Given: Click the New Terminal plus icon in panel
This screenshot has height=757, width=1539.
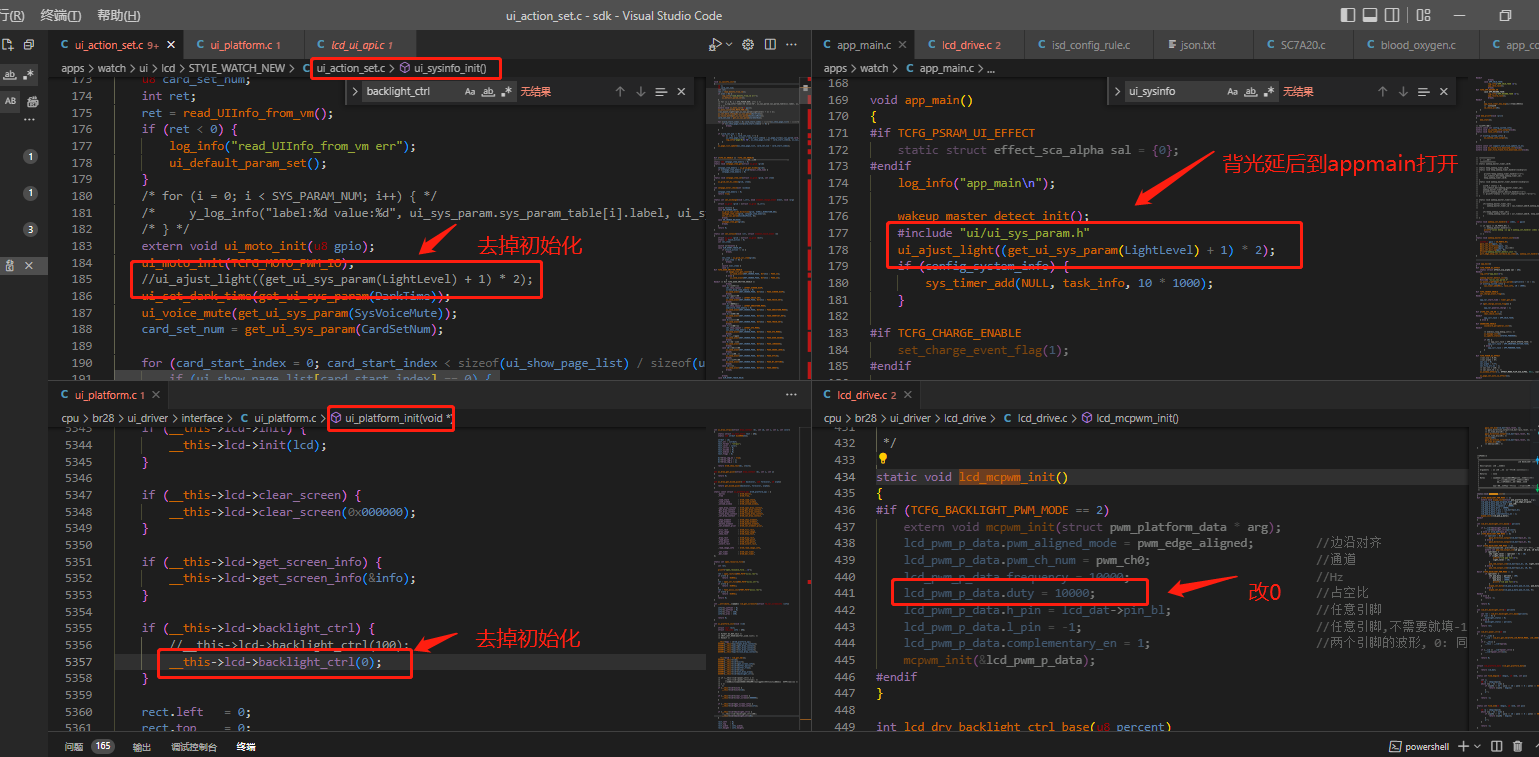Looking at the screenshot, I should 1462,746.
